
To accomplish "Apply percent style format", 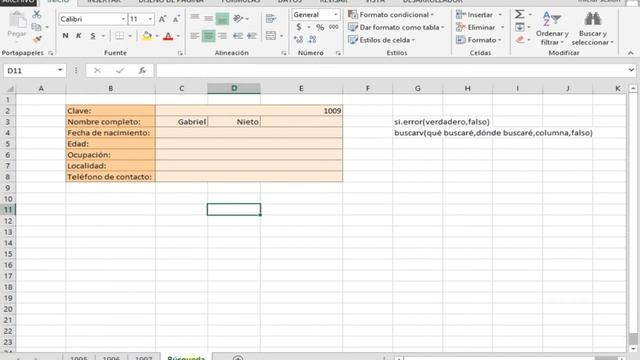I will coord(320,27).
